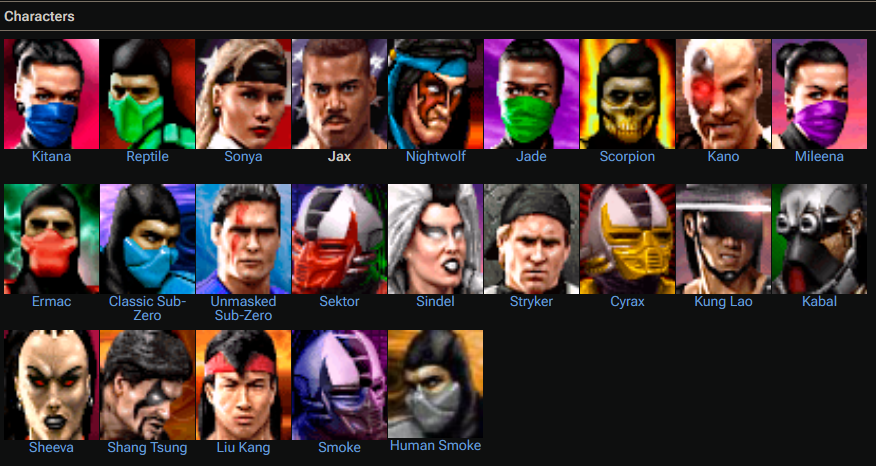The width and height of the screenshot is (876, 466).
Task: Open the Ermac text link
Action: tap(51, 302)
